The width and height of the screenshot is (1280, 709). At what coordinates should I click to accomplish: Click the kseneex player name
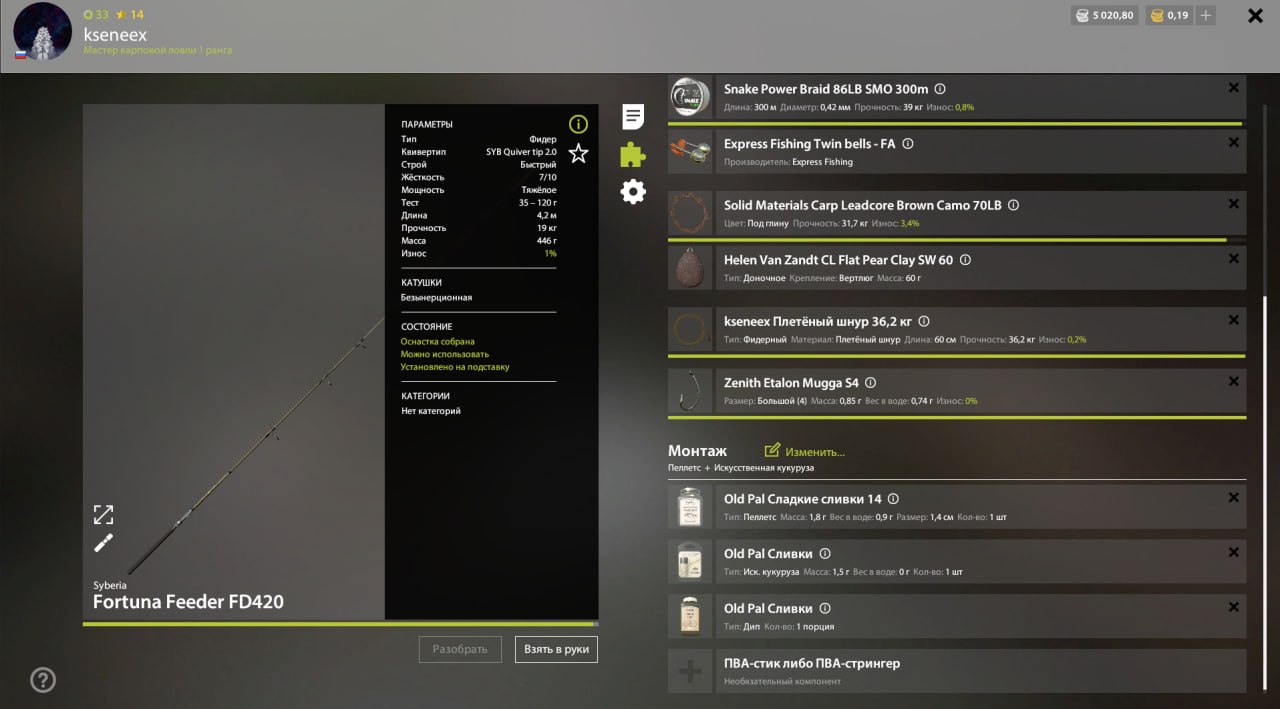pos(115,34)
